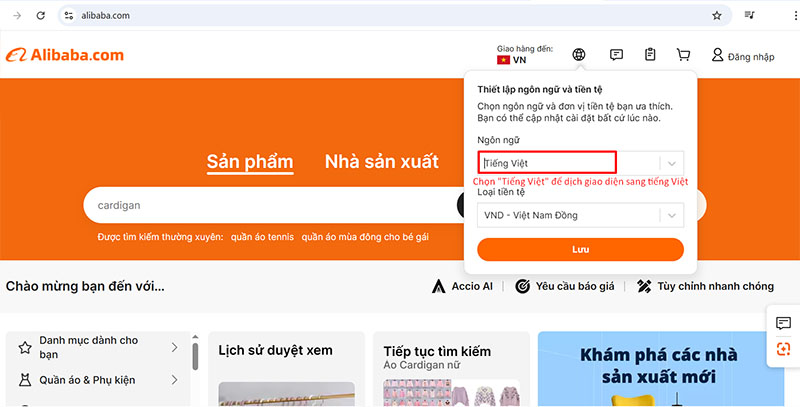Open the orders clipboard icon
This screenshot has width=800, height=407.
[650, 54]
